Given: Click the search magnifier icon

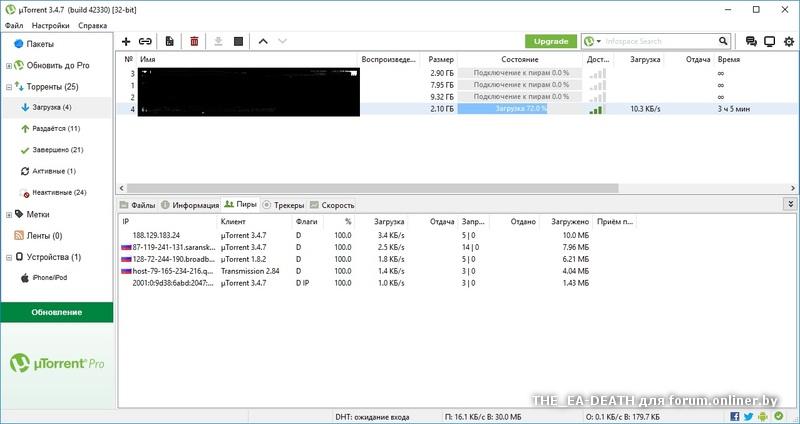Looking at the screenshot, I should pyautogui.click(x=723, y=41).
